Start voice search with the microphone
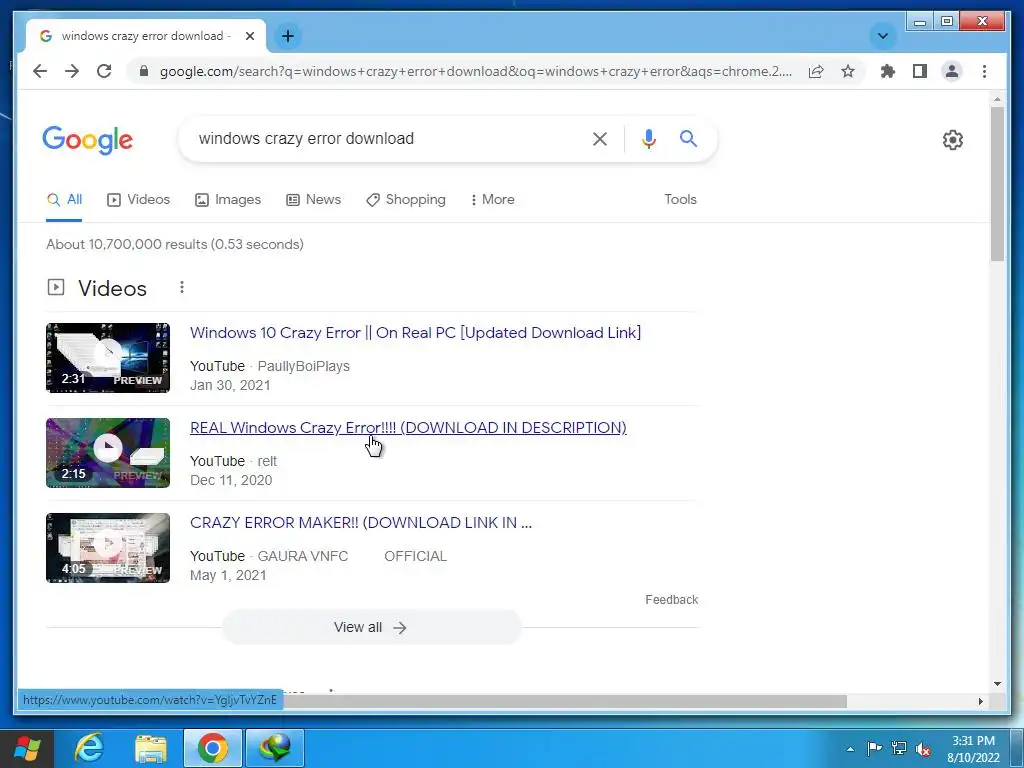This screenshot has width=1024, height=768. tap(648, 138)
